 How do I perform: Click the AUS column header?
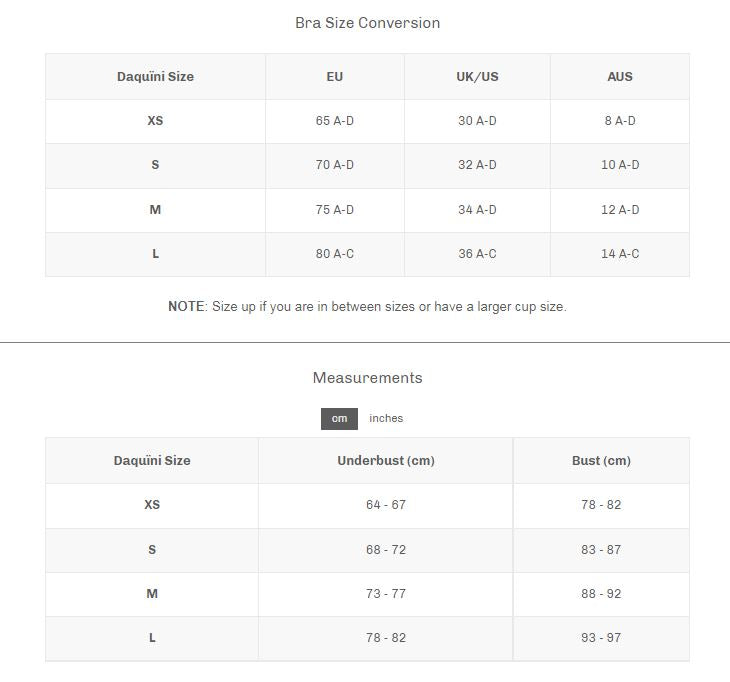[620, 76]
